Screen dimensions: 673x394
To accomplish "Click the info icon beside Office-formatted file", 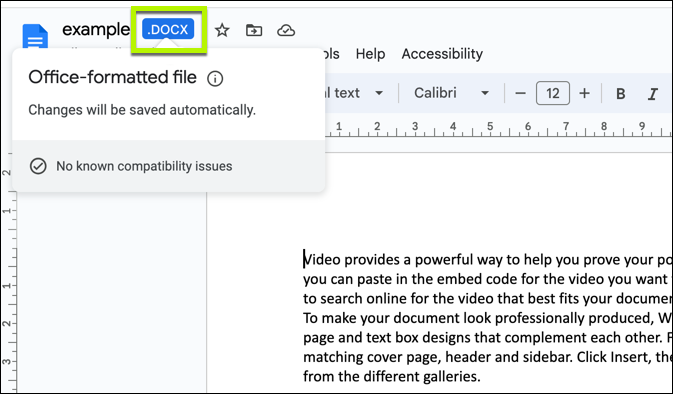I will click(215, 79).
